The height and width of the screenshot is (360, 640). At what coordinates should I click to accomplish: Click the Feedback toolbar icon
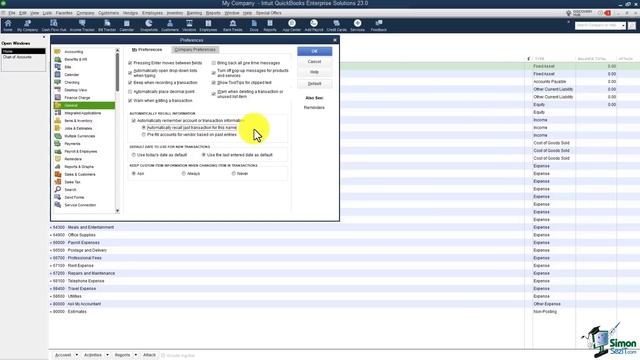click(379, 25)
